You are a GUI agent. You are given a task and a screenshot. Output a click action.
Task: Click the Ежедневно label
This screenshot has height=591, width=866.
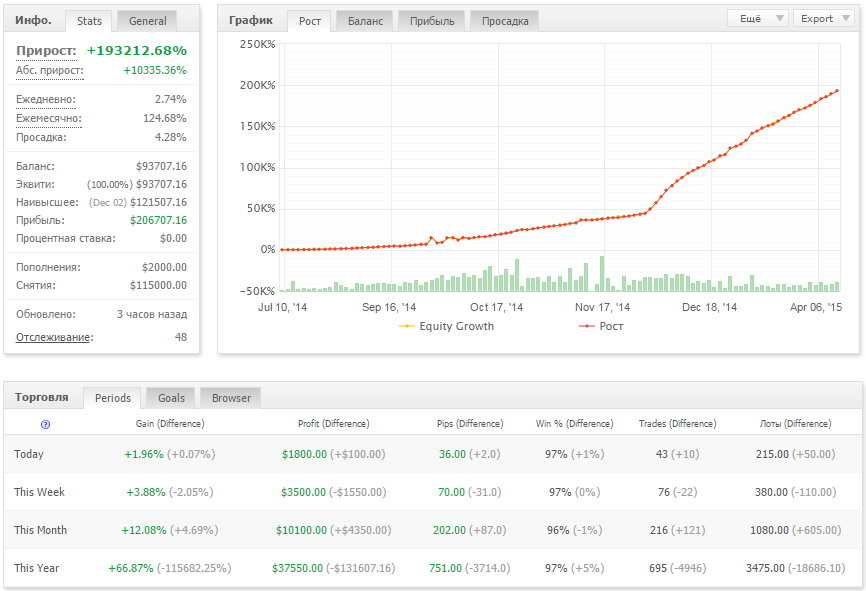[x=46, y=99]
